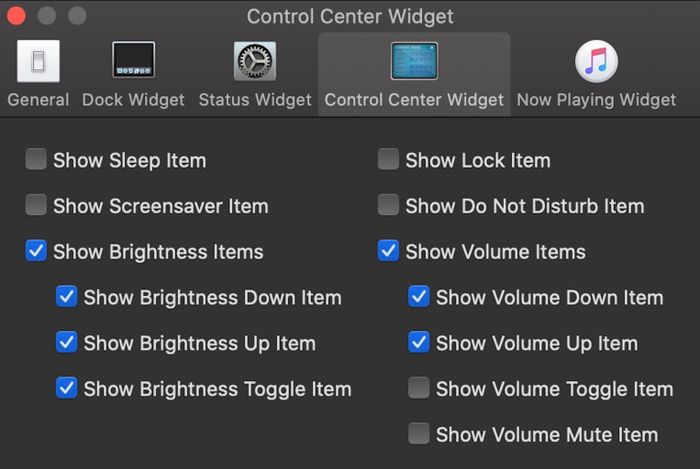Select the Dock Widget icon
Viewport: 700px width, 469px height.
pyautogui.click(x=133, y=61)
